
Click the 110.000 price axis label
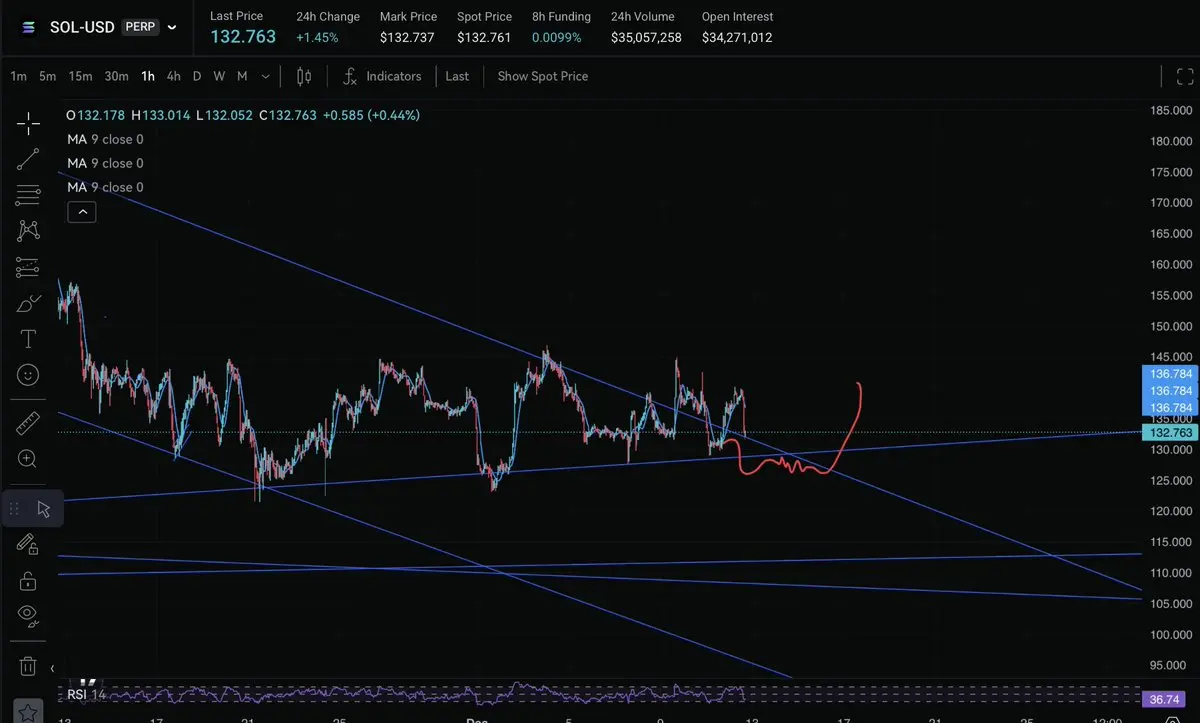(x=1172, y=573)
